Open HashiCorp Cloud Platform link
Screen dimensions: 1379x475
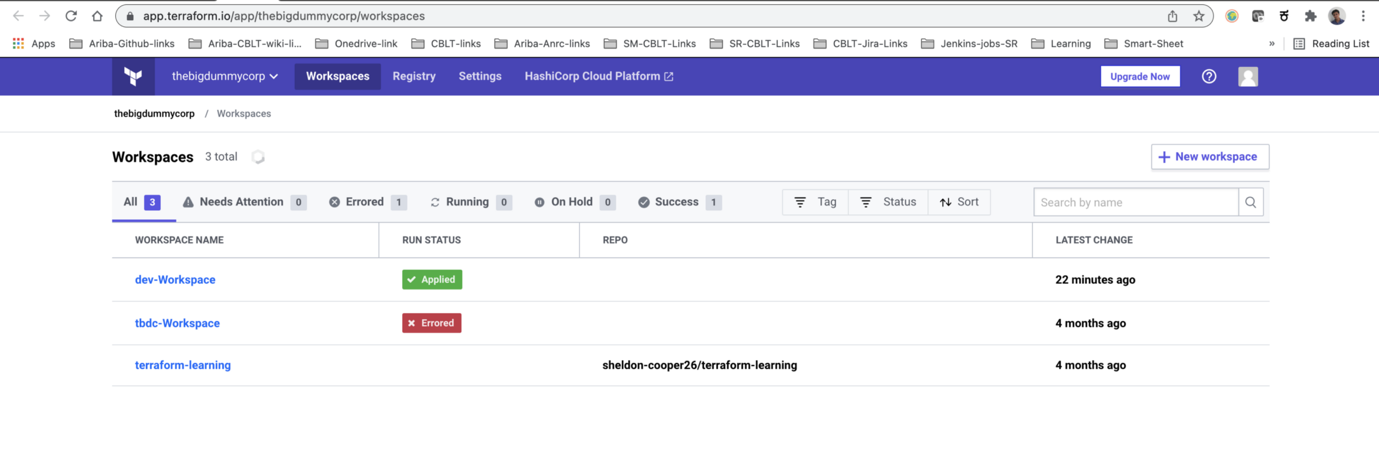pyautogui.click(x=599, y=76)
